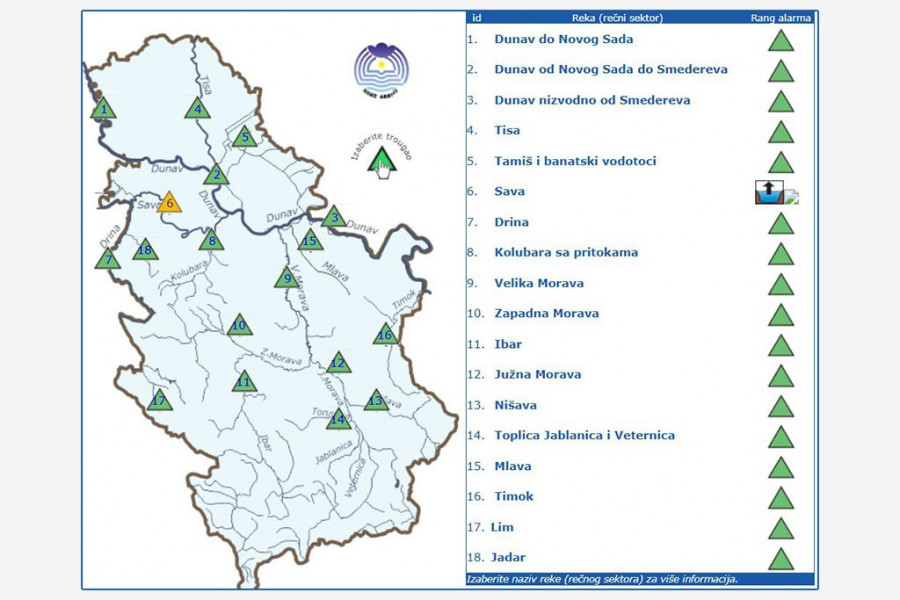The width and height of the screenshot is (900, 600).
Task: Select map triangle marker number 17
Action: pos(158,401)
